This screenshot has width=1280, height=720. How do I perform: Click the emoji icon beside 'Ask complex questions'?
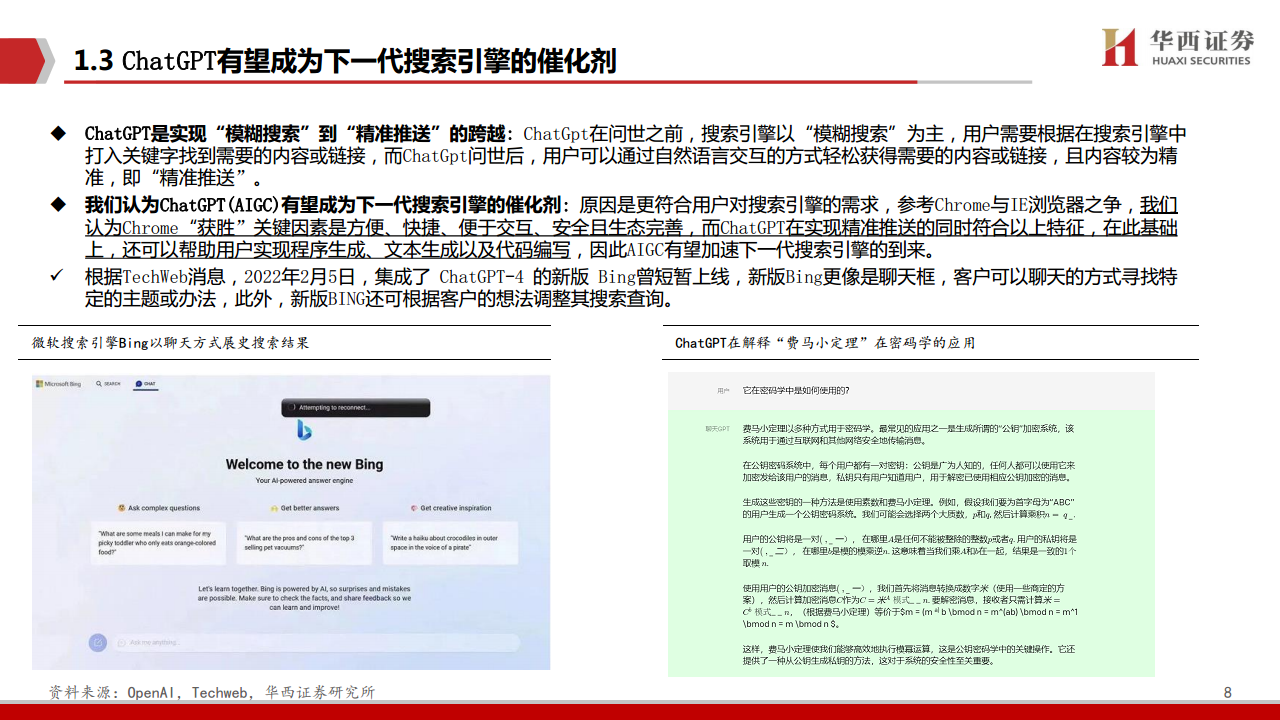coord(122,508)
